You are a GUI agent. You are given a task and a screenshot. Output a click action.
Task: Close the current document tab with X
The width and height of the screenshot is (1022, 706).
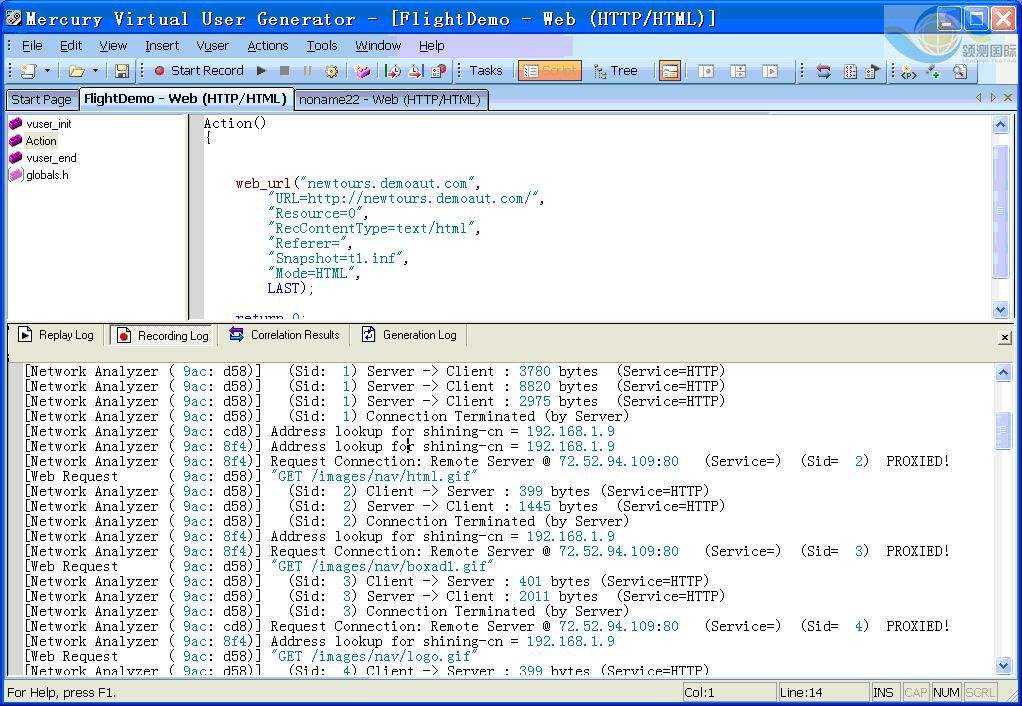(1008, 97)
